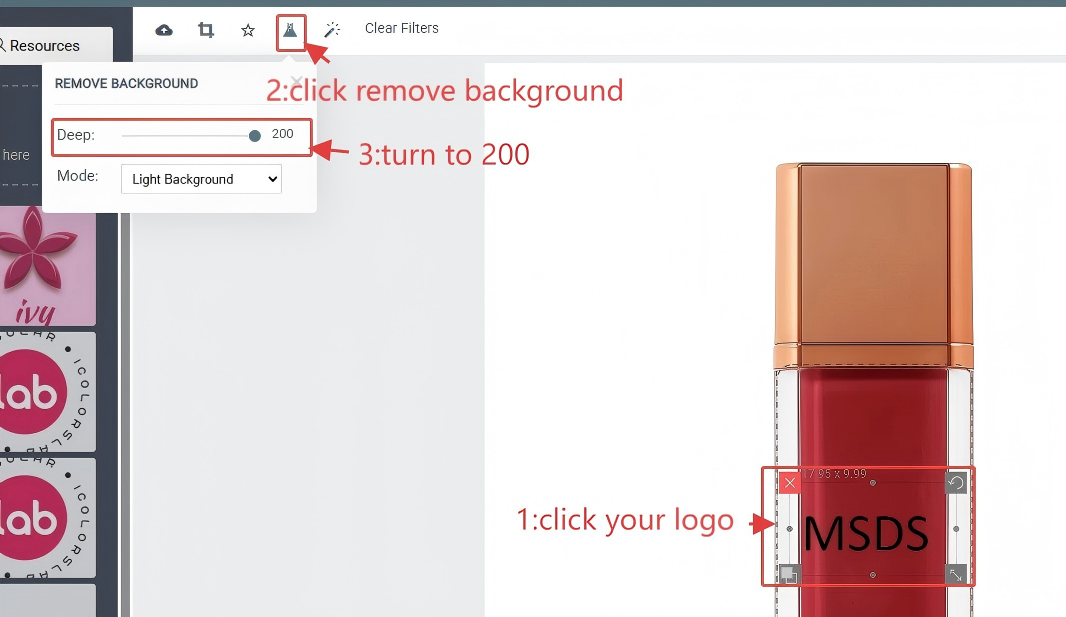Click the resize handle on MSDS logo
The width and height of the screenshot is (1066, 617).
pyautogui.click(x=956, y=574)
